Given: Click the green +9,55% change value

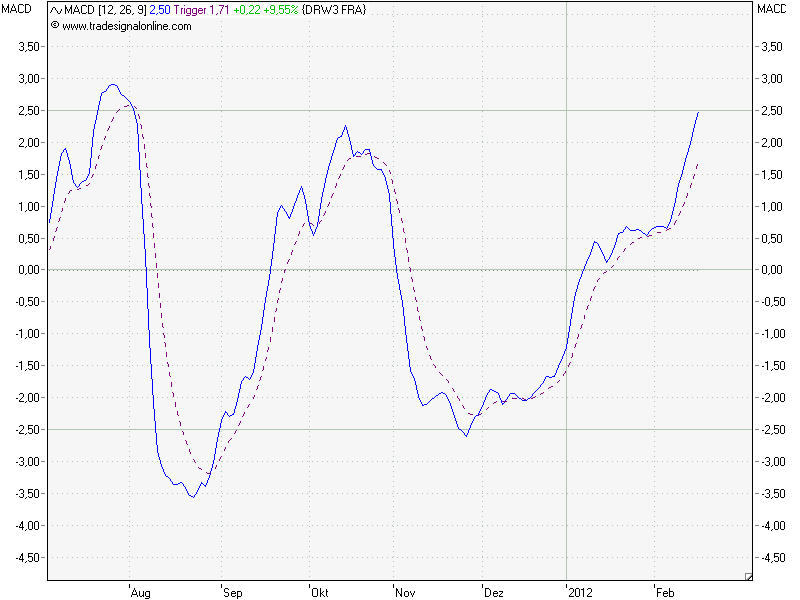Looking at the screenshot, I should click(281, 10).
